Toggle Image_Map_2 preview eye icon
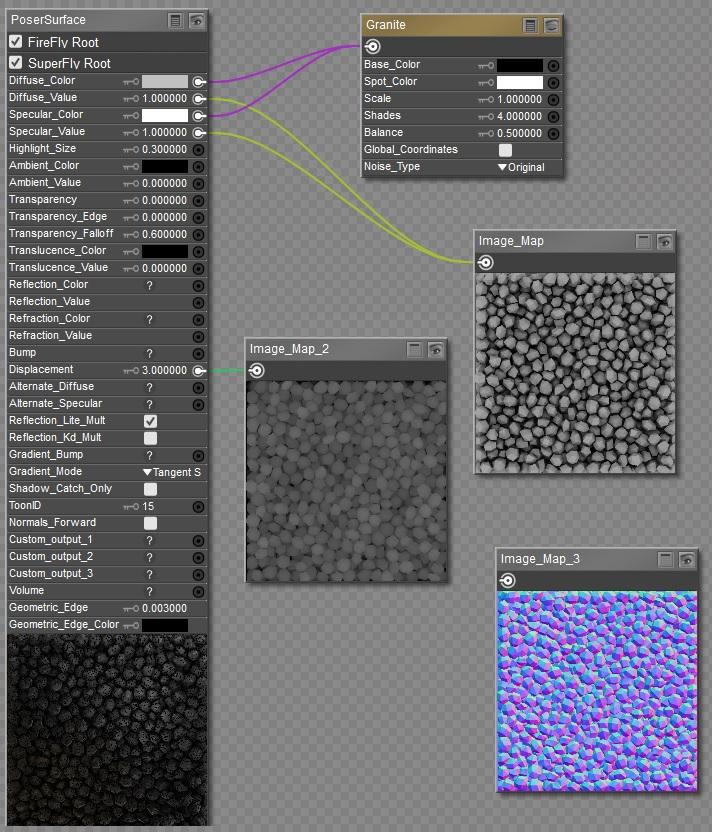712x832 pixels. pos(436,350)
